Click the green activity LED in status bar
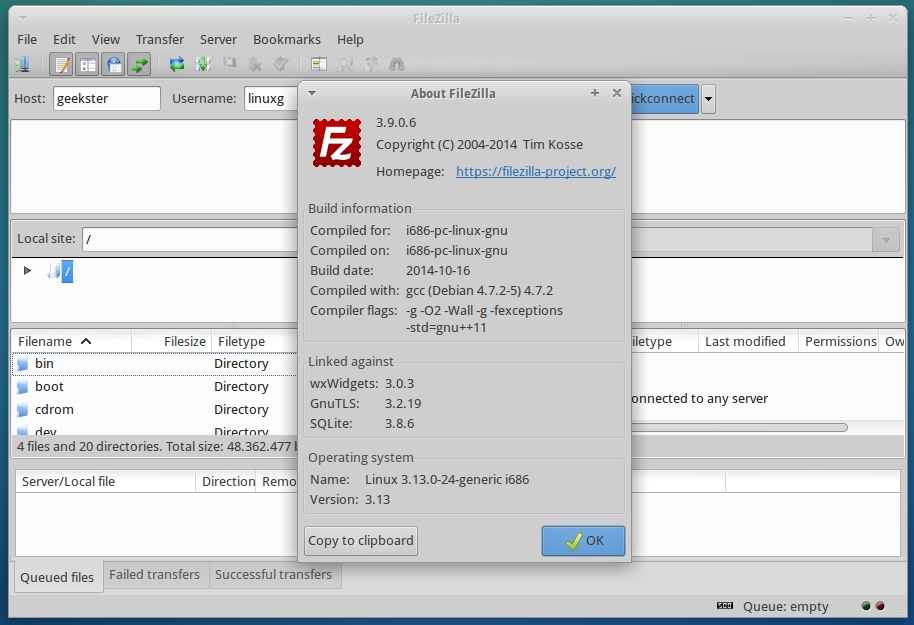Viewport: 914px width, 625px height. [866, 606]
